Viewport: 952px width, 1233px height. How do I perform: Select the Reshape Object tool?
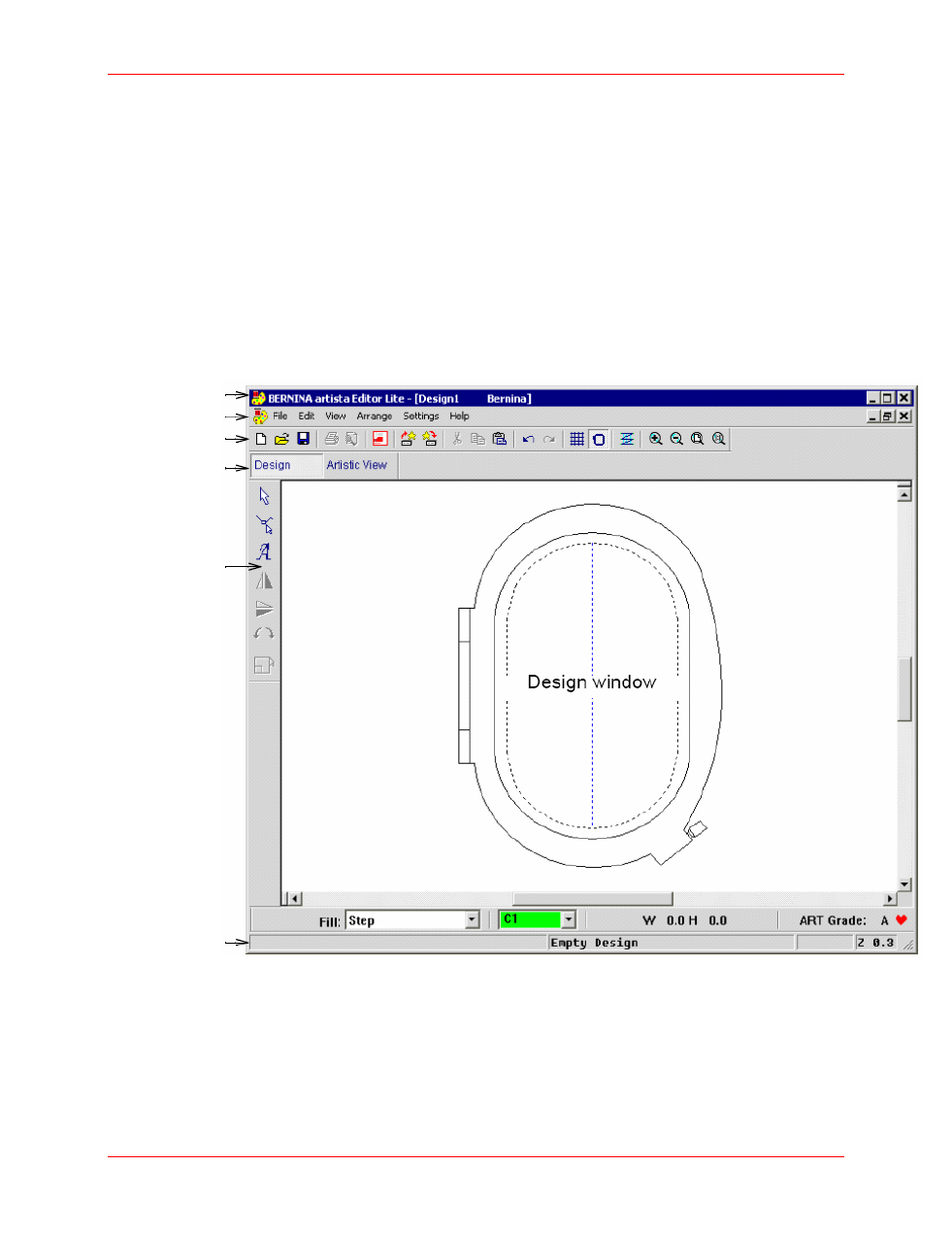(x=264, y=525)
